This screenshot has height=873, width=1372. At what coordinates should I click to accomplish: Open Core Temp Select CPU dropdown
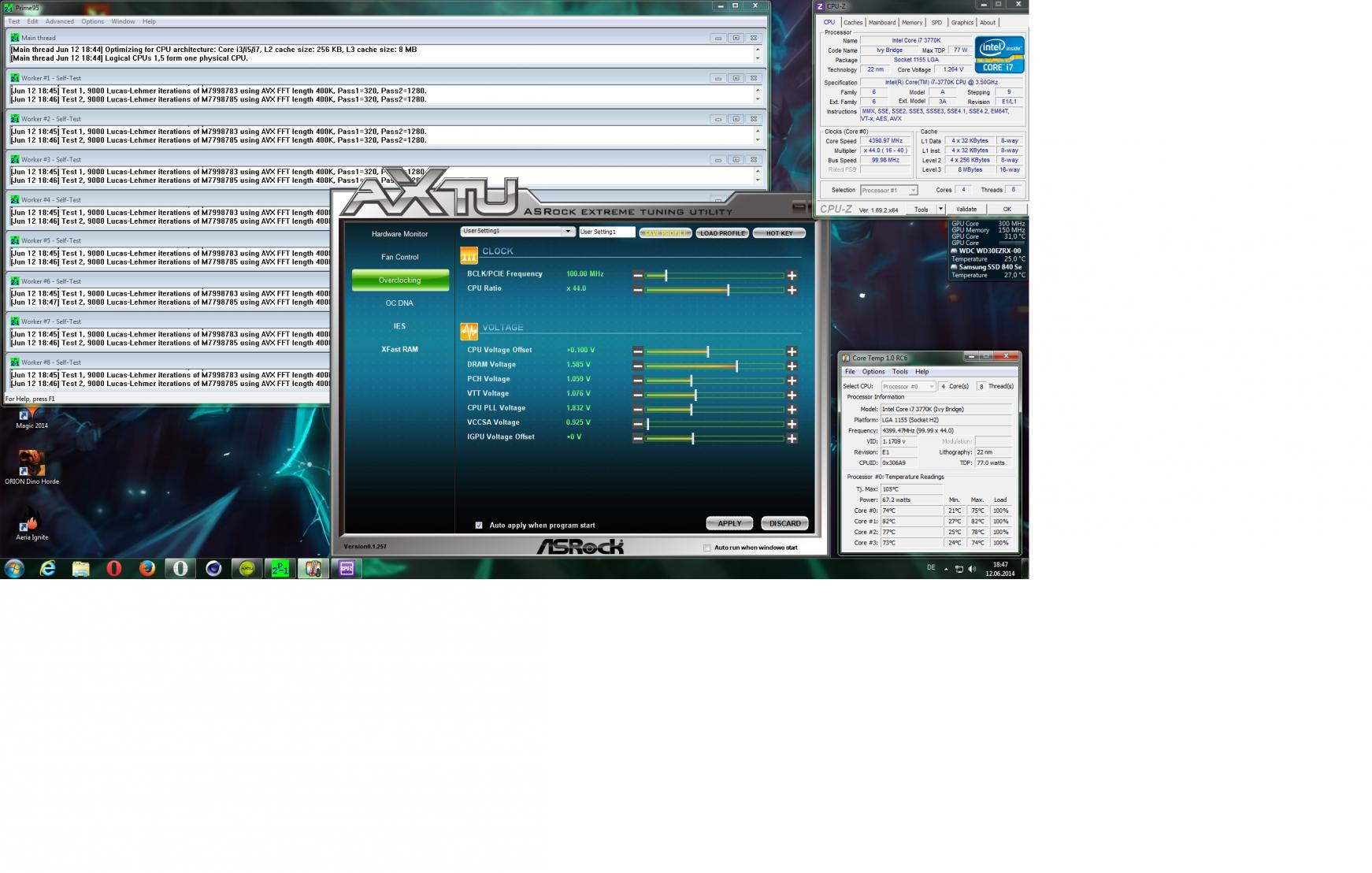[908, 387]
